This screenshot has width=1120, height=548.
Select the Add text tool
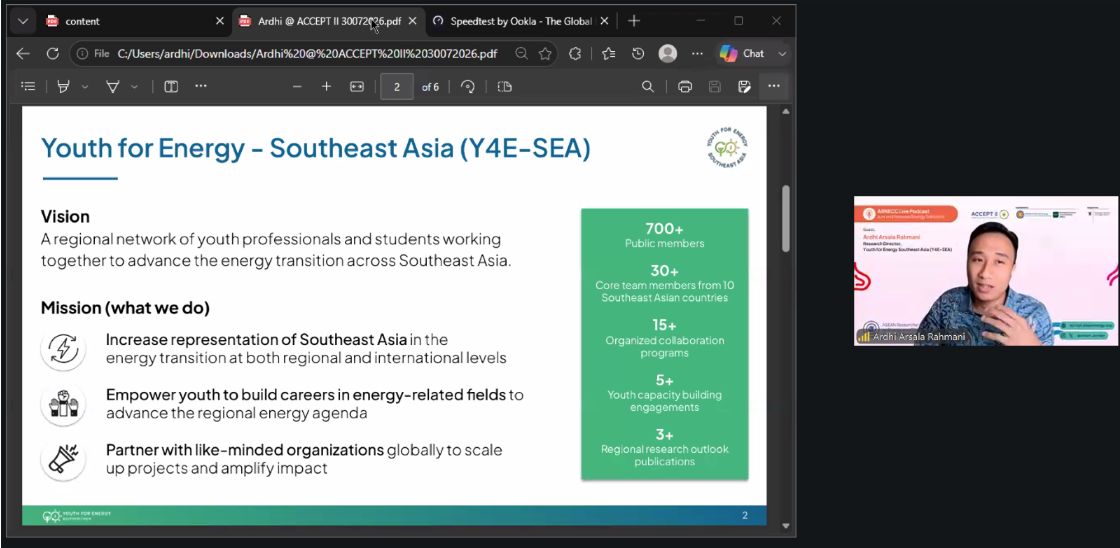pyautogui.click(x=171, y=86)
